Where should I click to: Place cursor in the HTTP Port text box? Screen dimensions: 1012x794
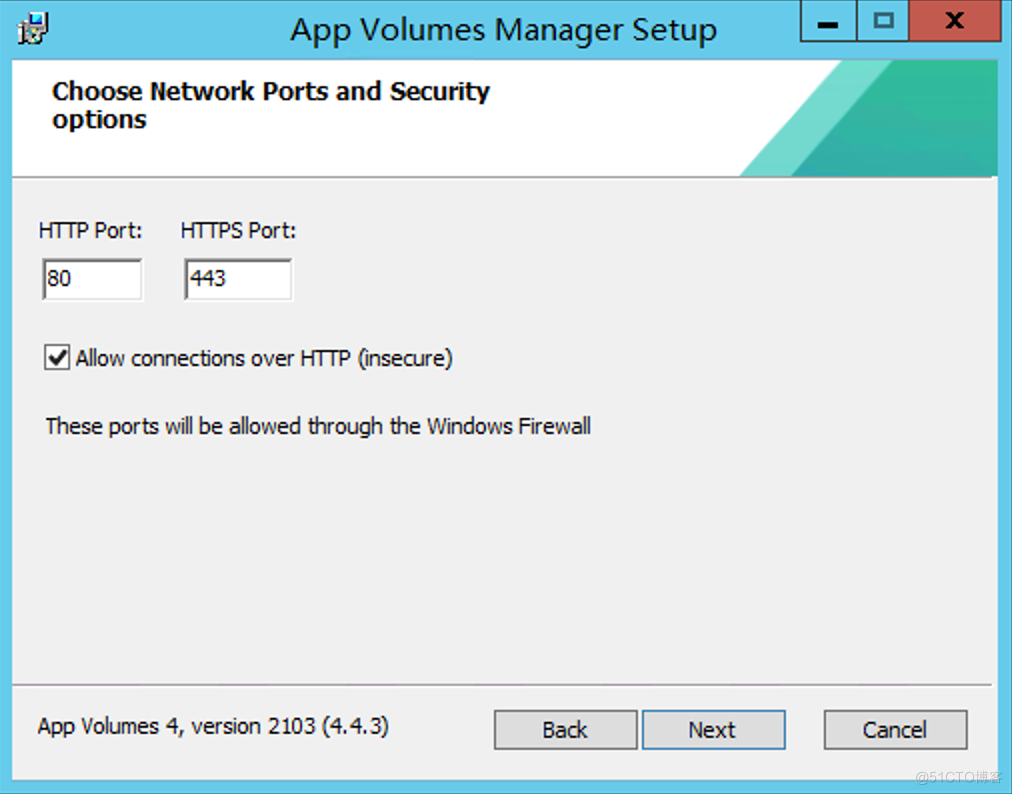click(92, 278)
